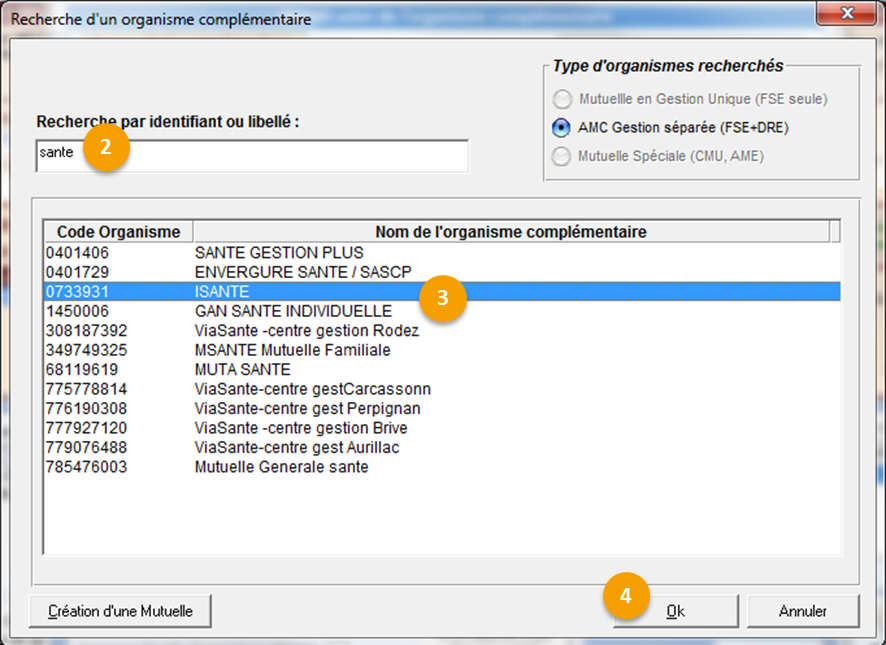Cancel with the Annuler button
Viewport: 886px width, 645px height.
pyautogui.click(x=802, y=611)
